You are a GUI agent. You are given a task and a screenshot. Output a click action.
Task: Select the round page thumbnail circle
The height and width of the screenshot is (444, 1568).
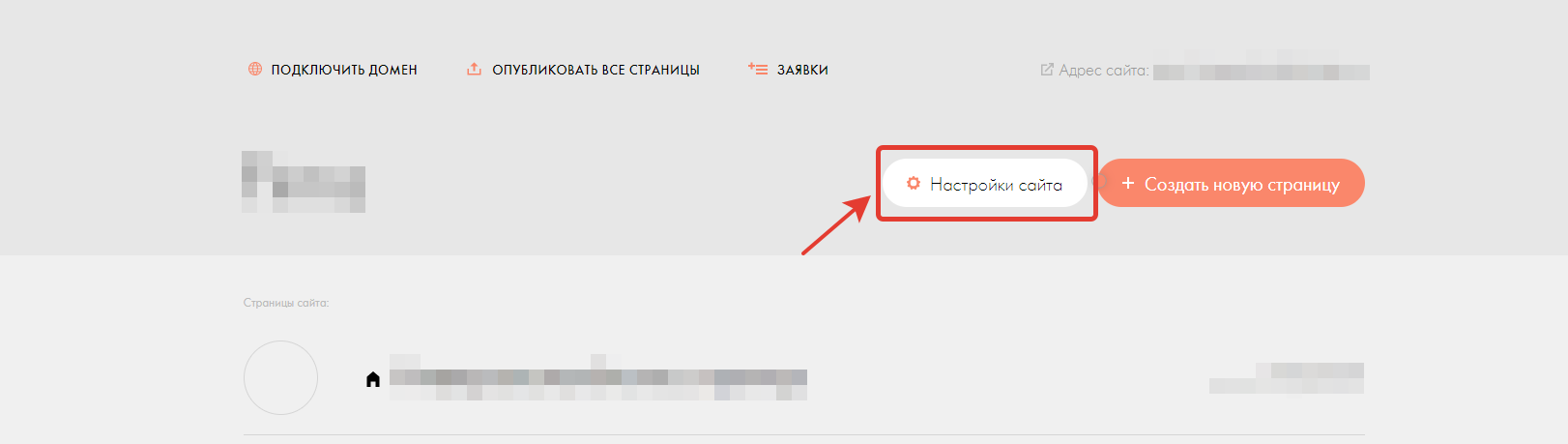point(280,377)
